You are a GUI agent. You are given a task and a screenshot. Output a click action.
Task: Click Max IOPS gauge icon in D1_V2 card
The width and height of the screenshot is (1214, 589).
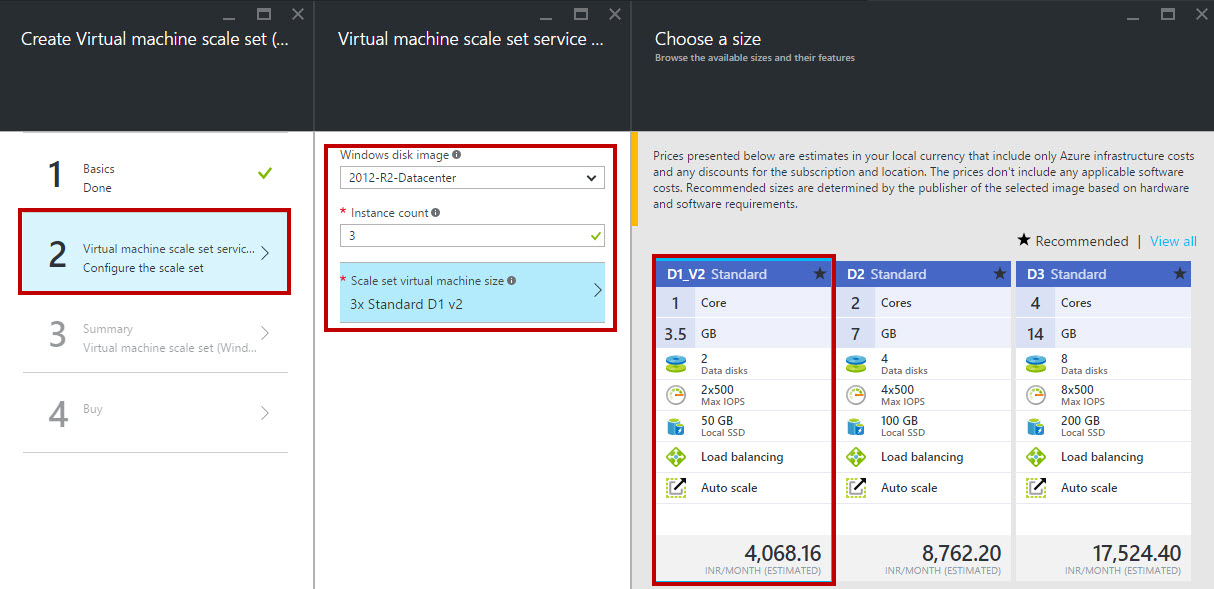676,395
